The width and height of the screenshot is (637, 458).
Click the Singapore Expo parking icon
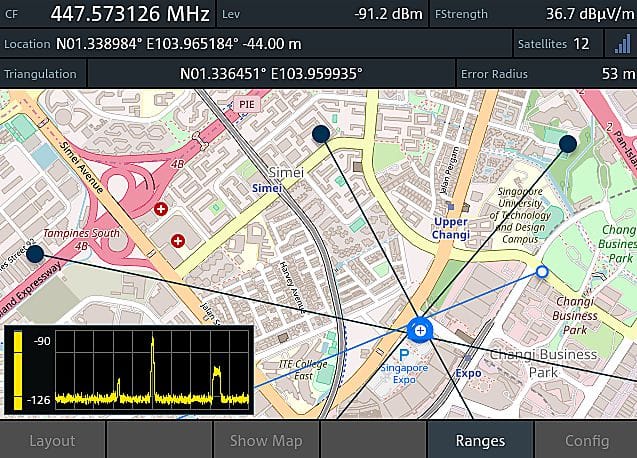click(404, 354)
